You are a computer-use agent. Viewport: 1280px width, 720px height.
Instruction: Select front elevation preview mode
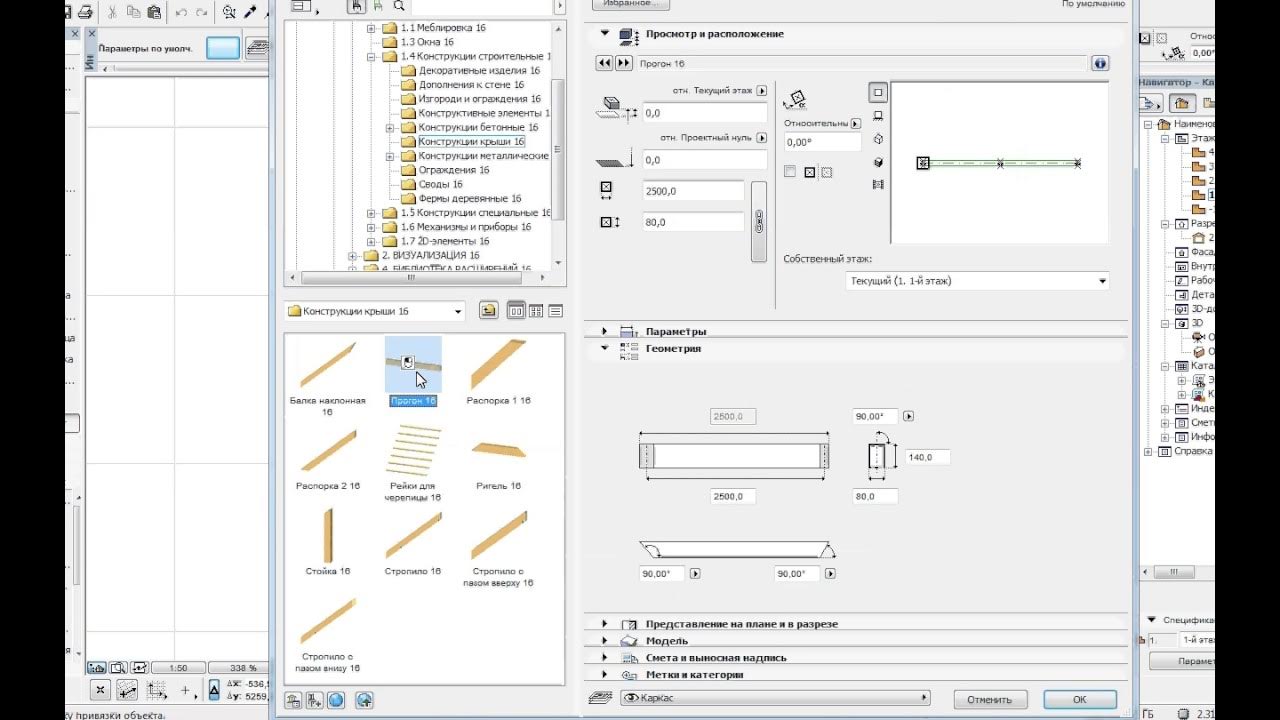(878, 116)
